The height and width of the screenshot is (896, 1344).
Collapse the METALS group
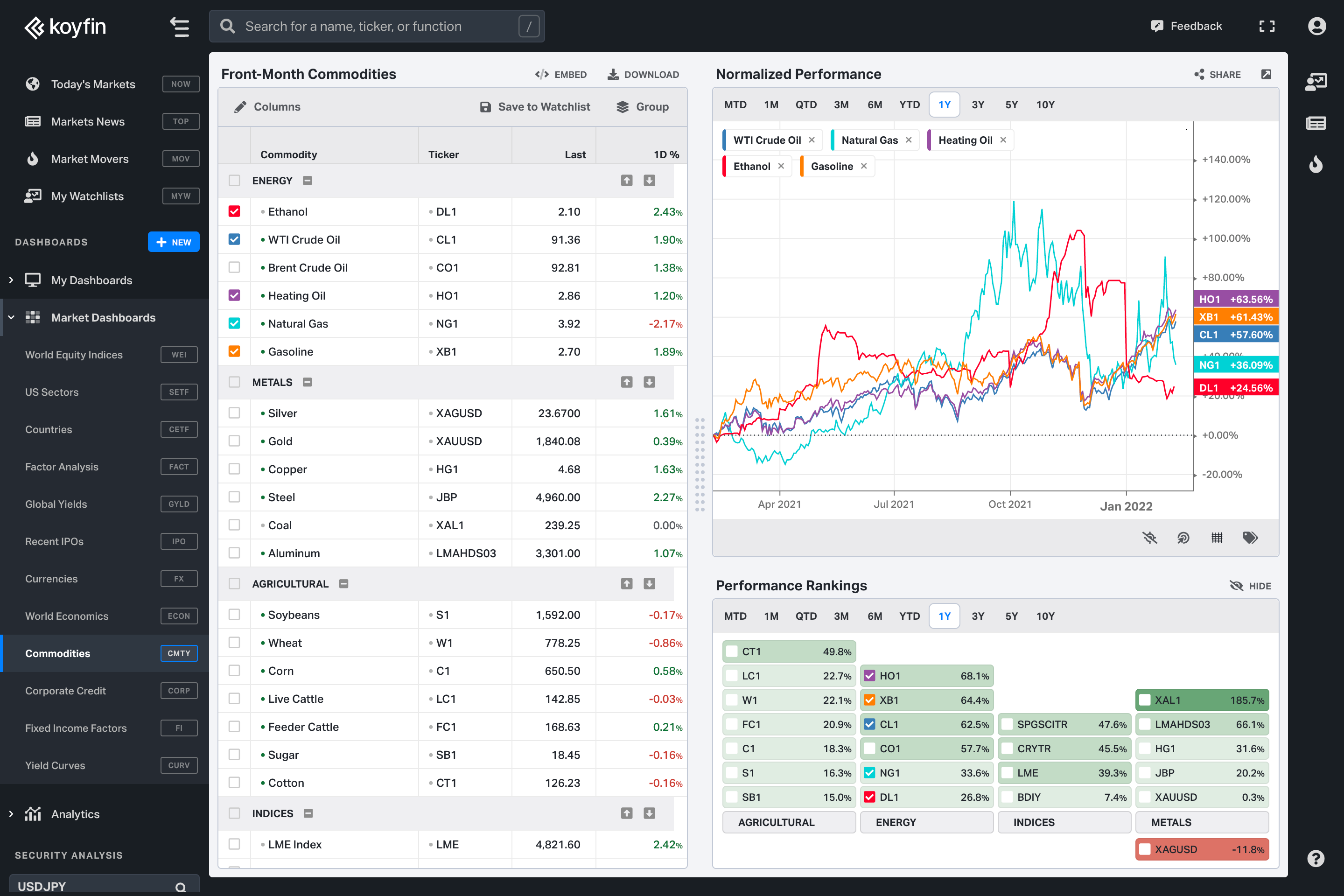point(308,382)
